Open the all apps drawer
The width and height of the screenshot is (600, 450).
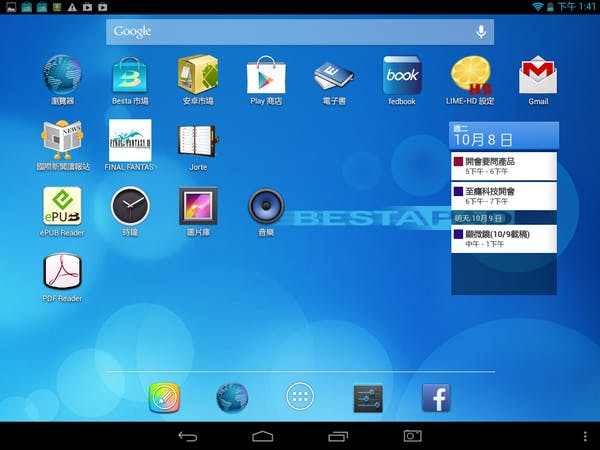[x=300, y=398]
